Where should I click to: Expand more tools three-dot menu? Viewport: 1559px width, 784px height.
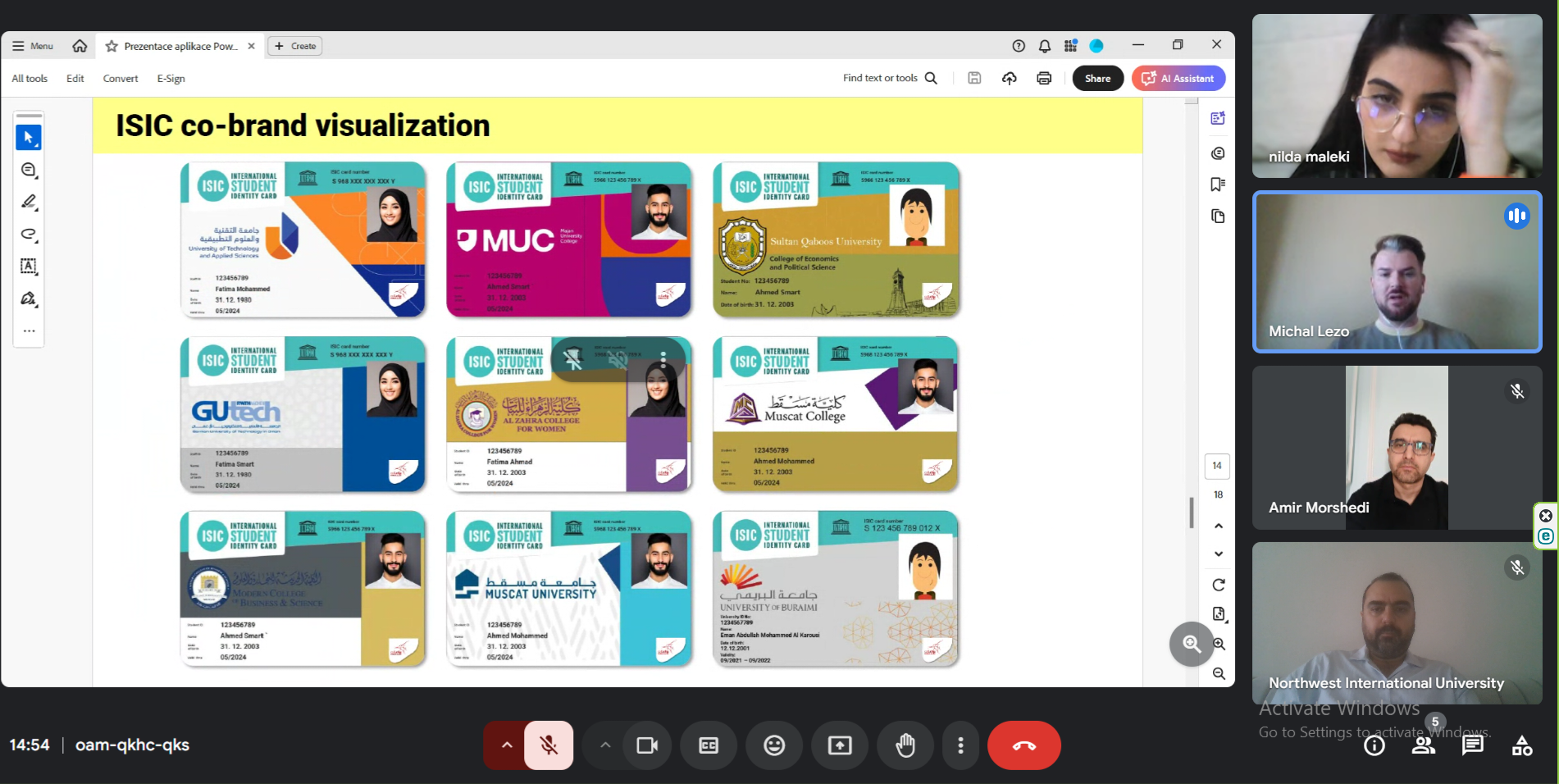point(29,331)
